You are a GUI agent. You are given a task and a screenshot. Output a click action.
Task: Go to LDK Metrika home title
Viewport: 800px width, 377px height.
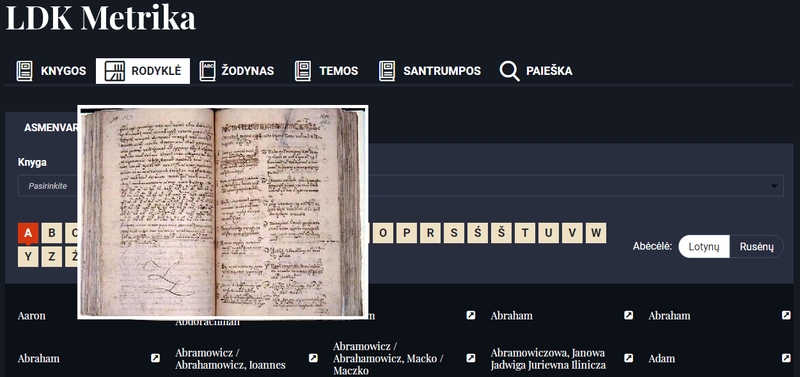pos(101,17)
